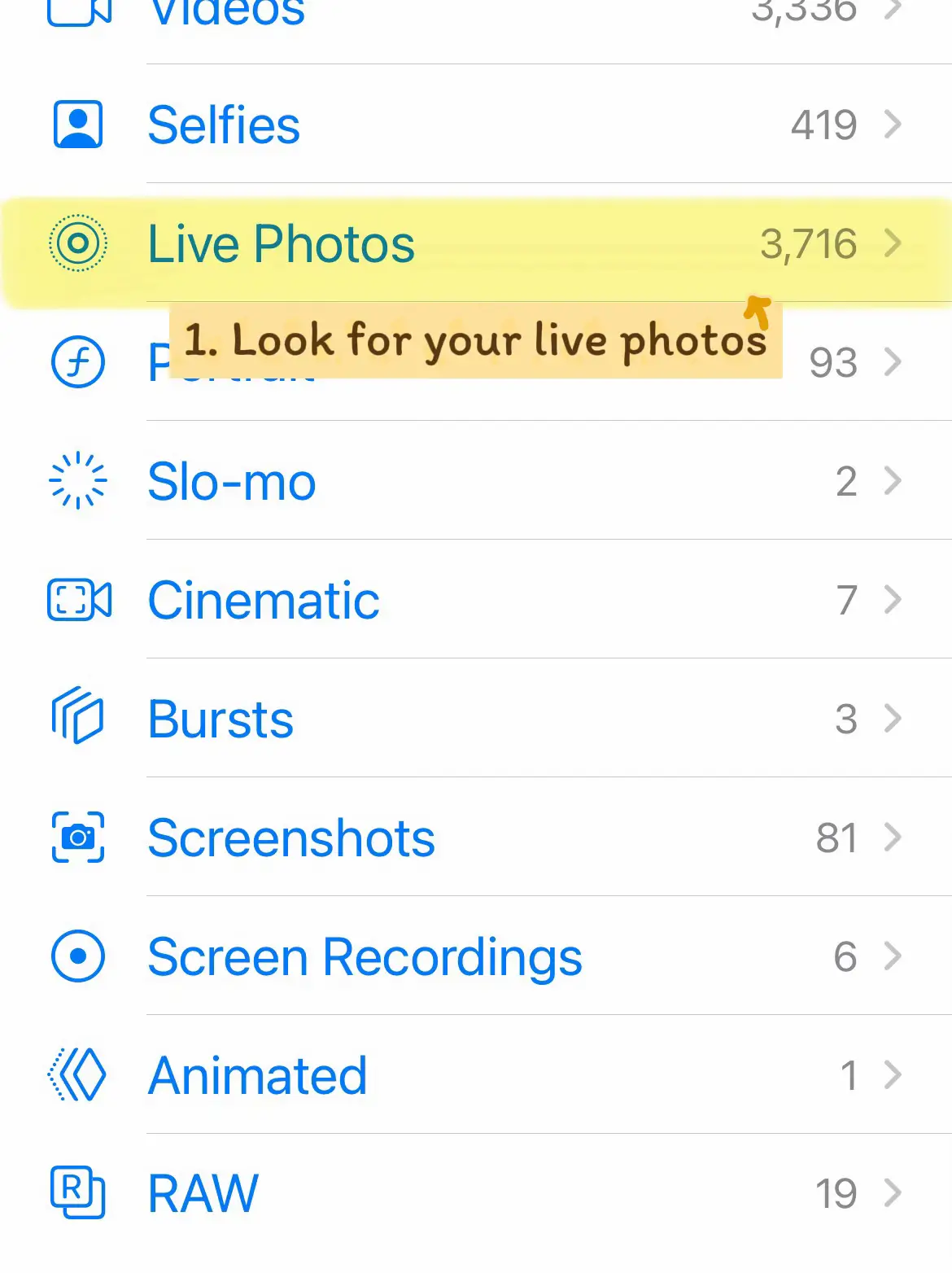Tap the Animated layered diamonds icon
The width and height of the screenshot is (952, 1273).
point(78,1075)
